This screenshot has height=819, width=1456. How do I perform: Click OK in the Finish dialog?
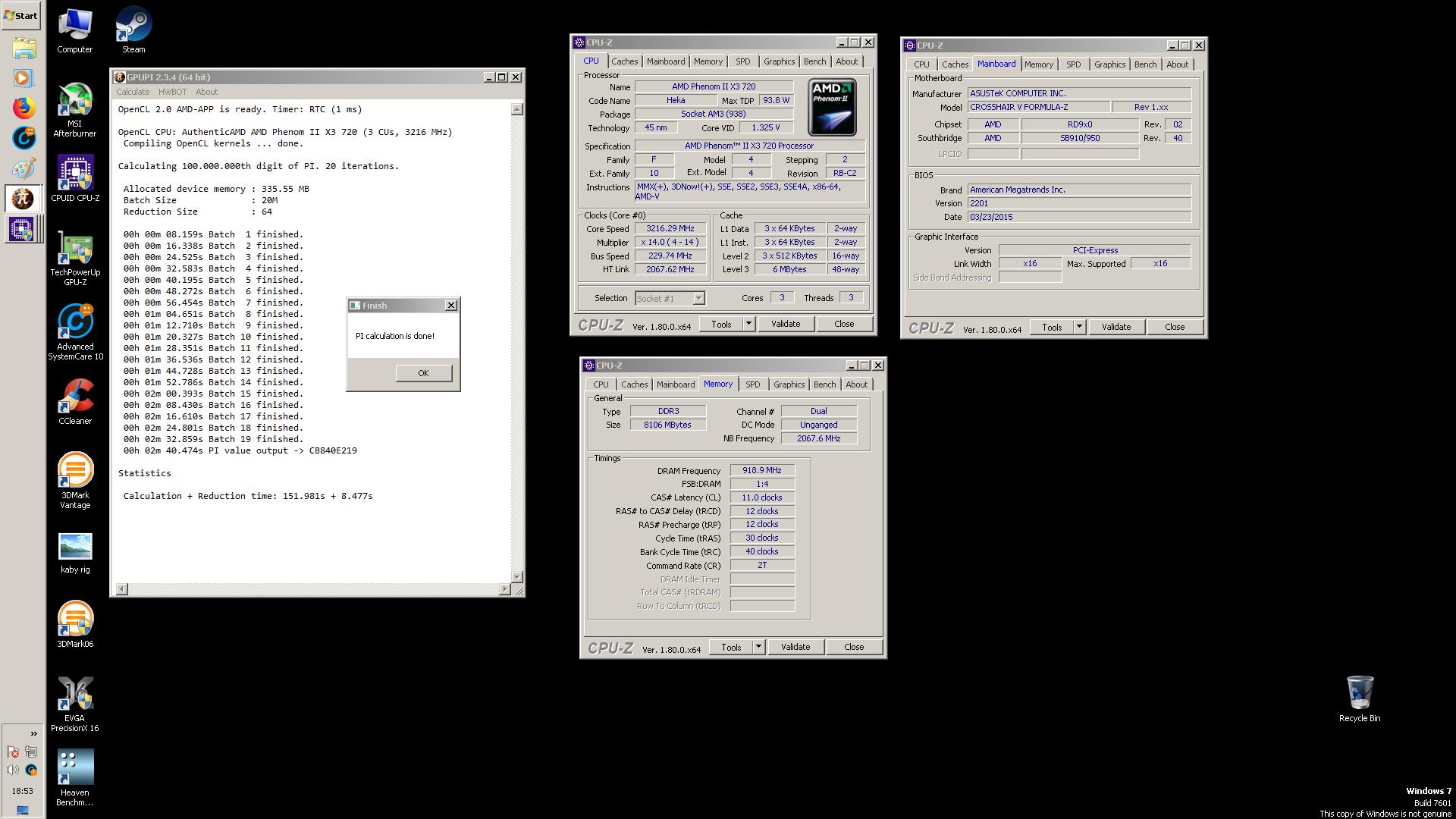[x=423, y=373]
